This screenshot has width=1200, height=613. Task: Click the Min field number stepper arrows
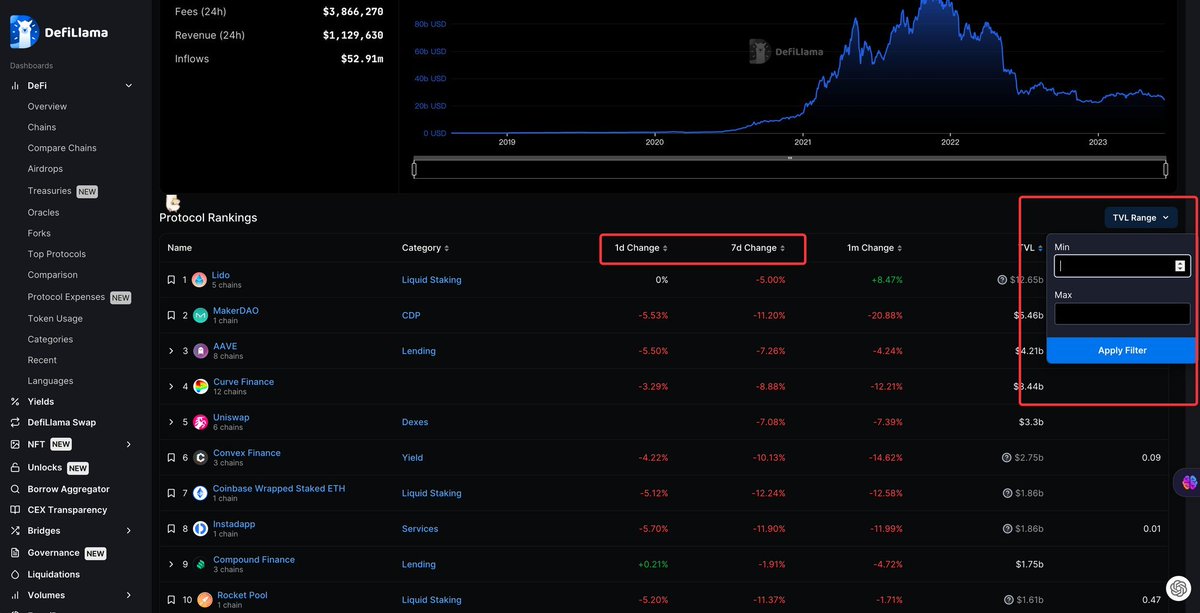click(x=1180, y=266)
